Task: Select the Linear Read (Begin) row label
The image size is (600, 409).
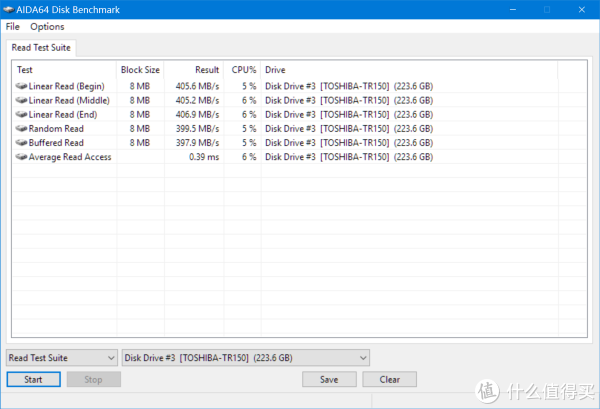Action: click(67, 86)
